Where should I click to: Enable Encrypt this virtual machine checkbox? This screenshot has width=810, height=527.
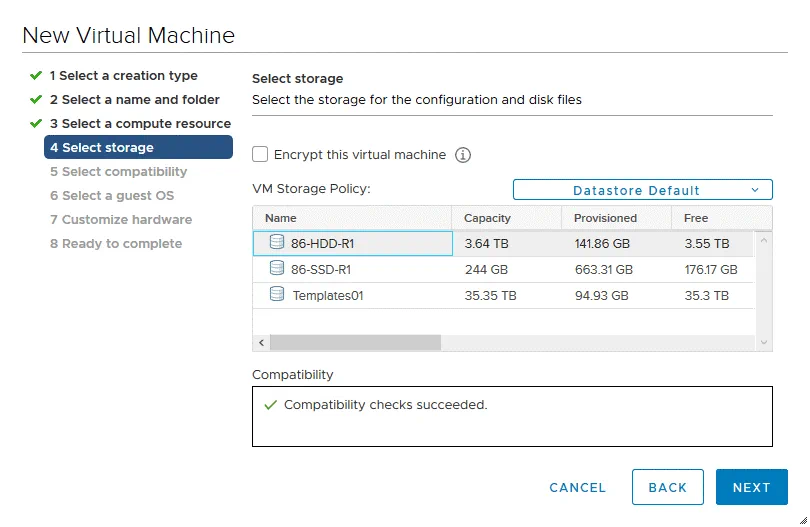click(261, 155)
